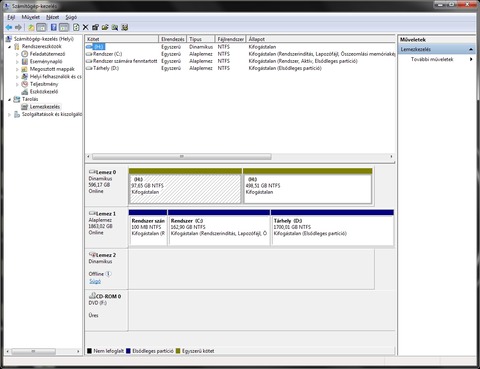
Task: Click the Lemezkezelés disk icon in tree
Action: pos(25,107)
